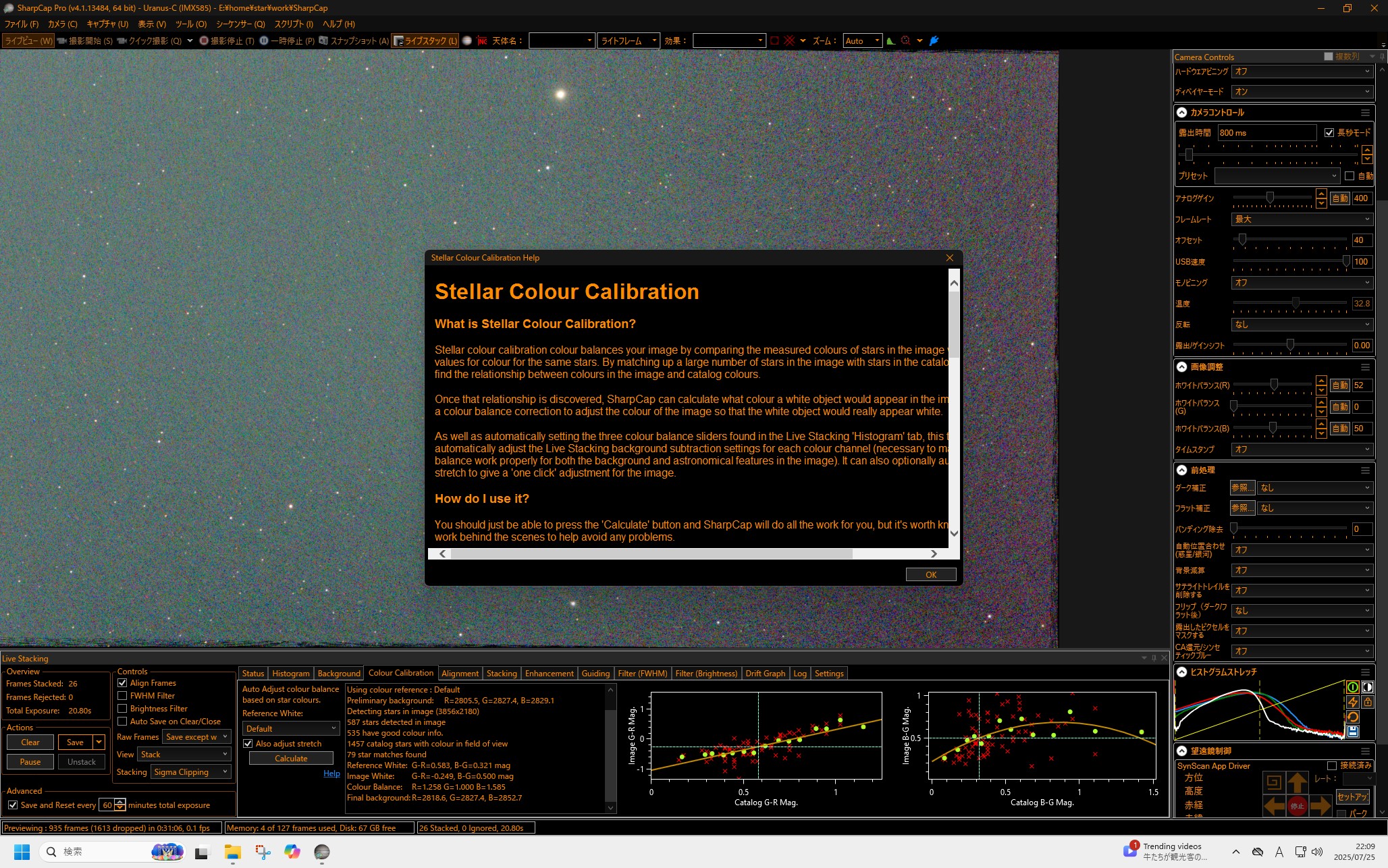This screenshot has height=868, width=1388.
Task: Click the snapshot icon in toolbar
Action: [324, 40]
